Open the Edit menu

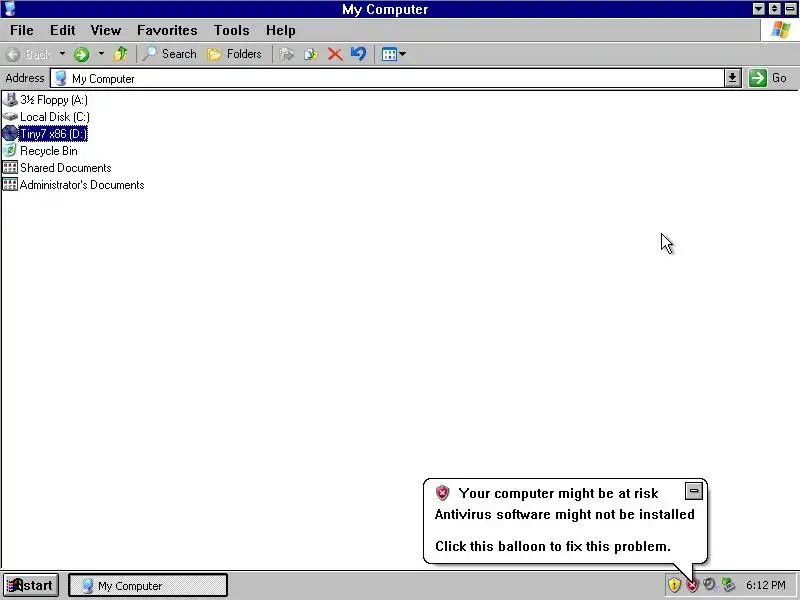pos(63,30)
